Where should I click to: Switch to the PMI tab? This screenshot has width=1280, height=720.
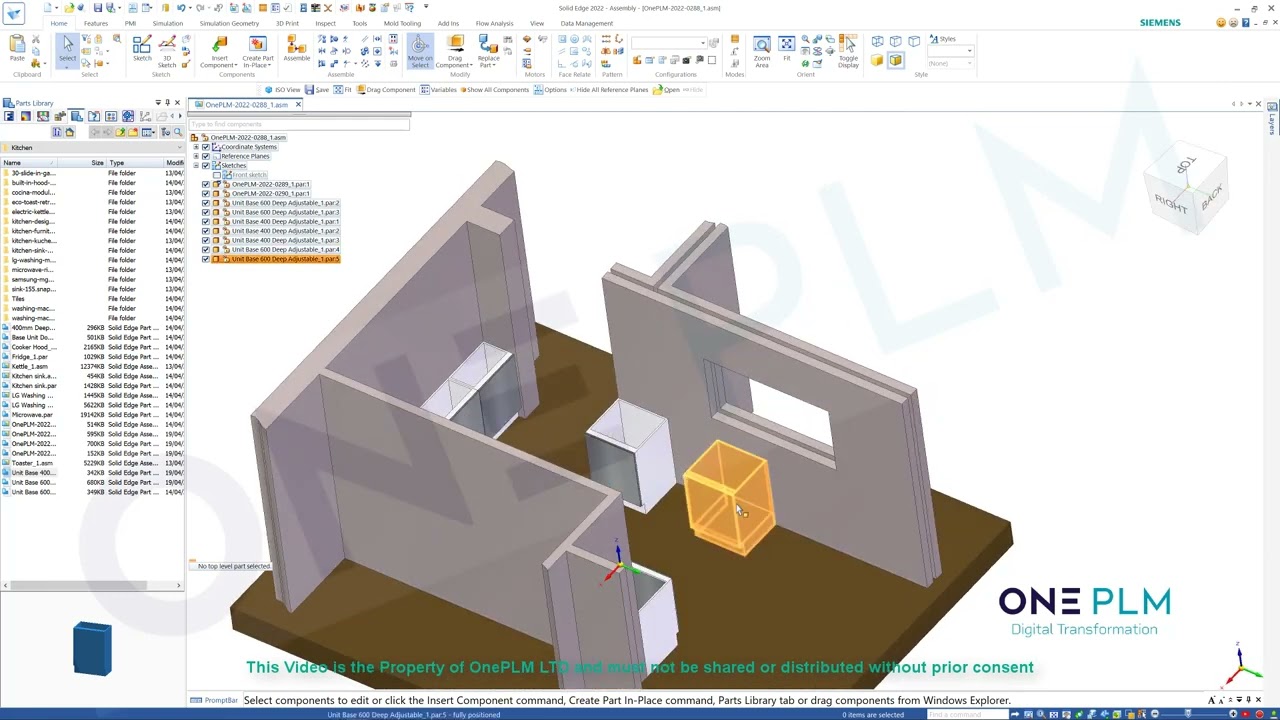130,23
